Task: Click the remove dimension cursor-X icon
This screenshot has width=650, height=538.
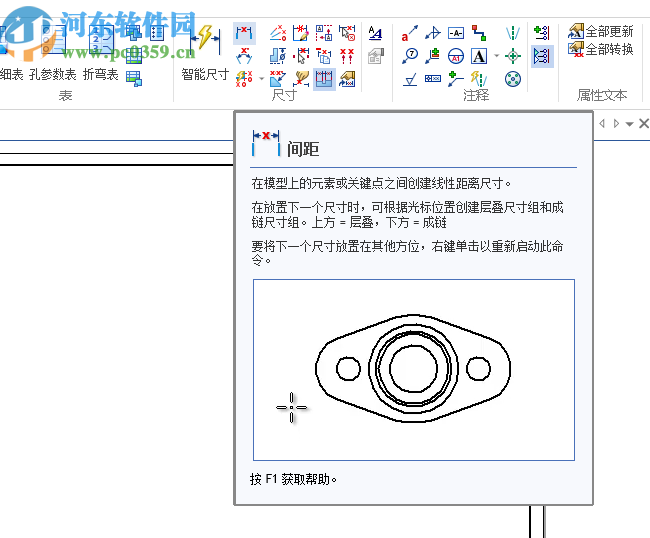Action: pos(347,33)
